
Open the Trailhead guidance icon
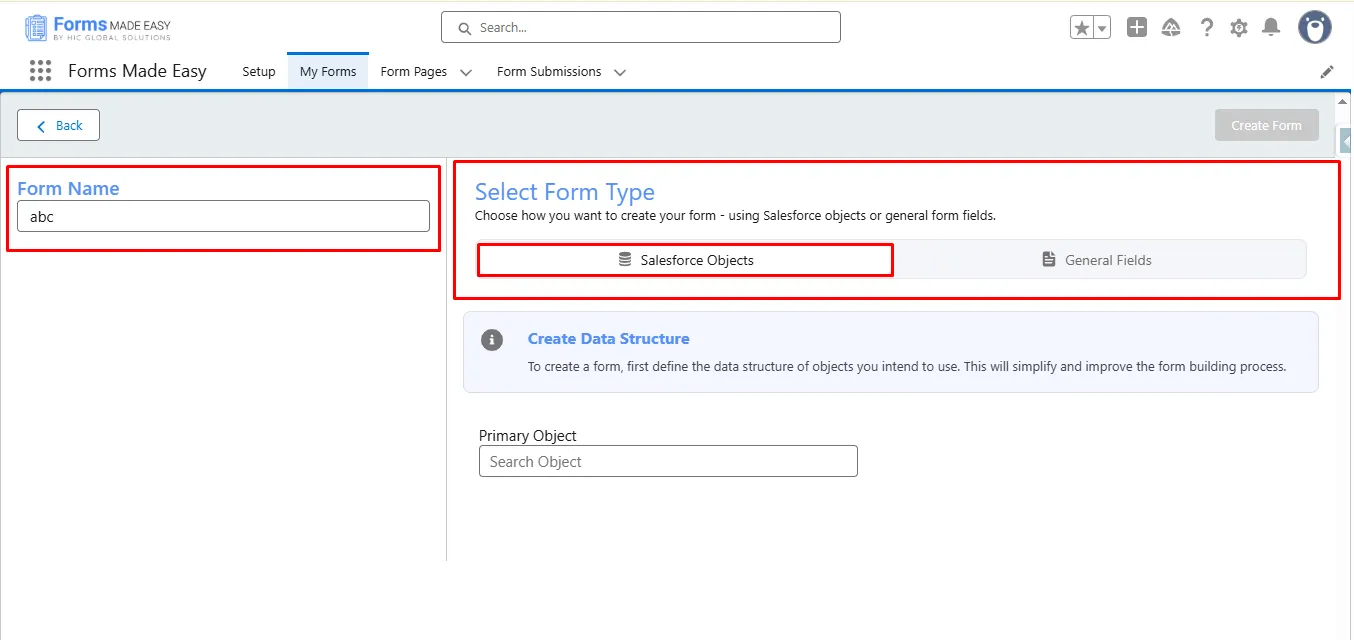coord(1171,28)
